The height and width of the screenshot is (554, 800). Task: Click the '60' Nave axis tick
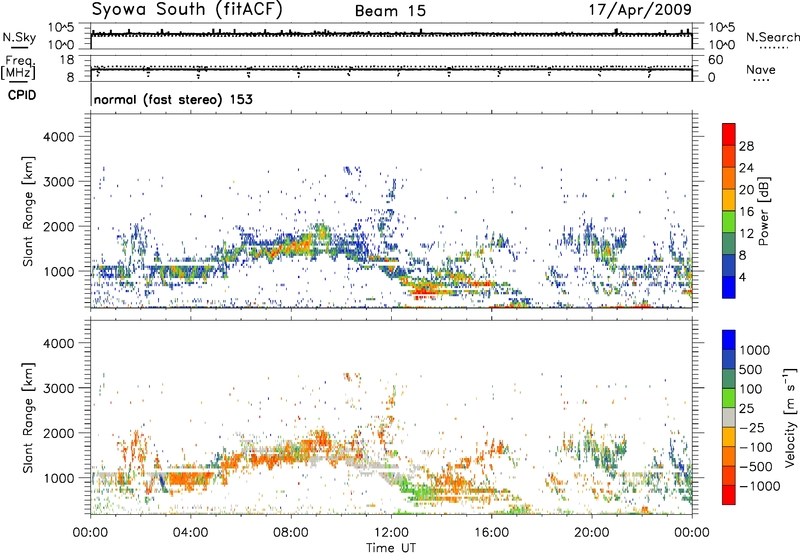[x=716, y=60]
